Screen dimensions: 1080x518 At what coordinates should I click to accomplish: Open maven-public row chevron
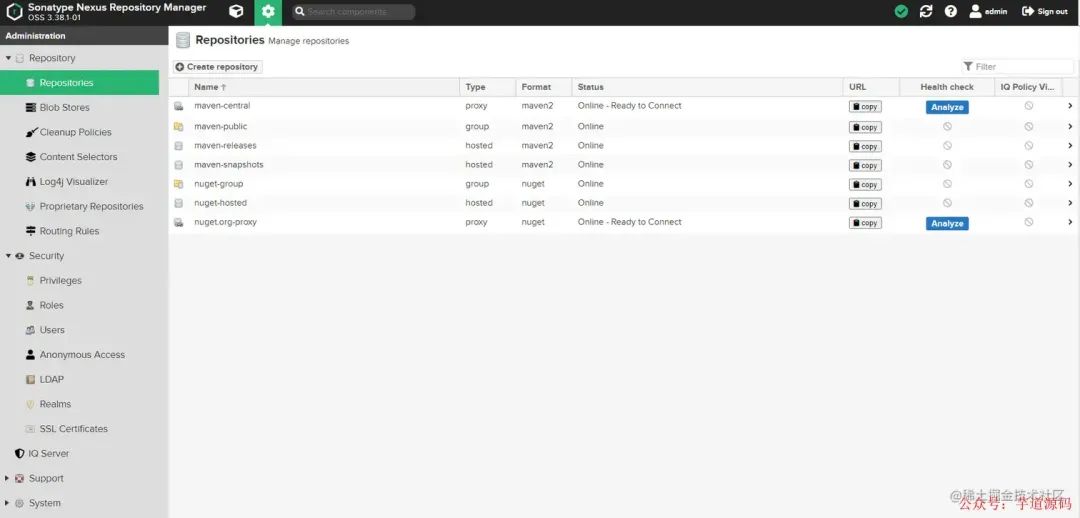[x=1070, y=127]
